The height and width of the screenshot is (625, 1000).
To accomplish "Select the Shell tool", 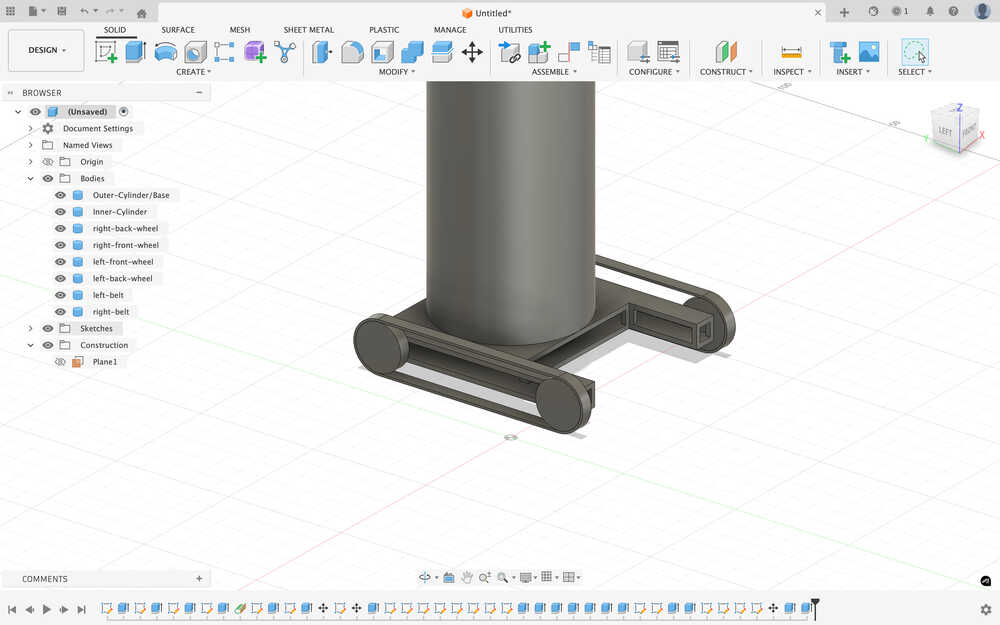I will pyautogui.click(x=382, y=52).
